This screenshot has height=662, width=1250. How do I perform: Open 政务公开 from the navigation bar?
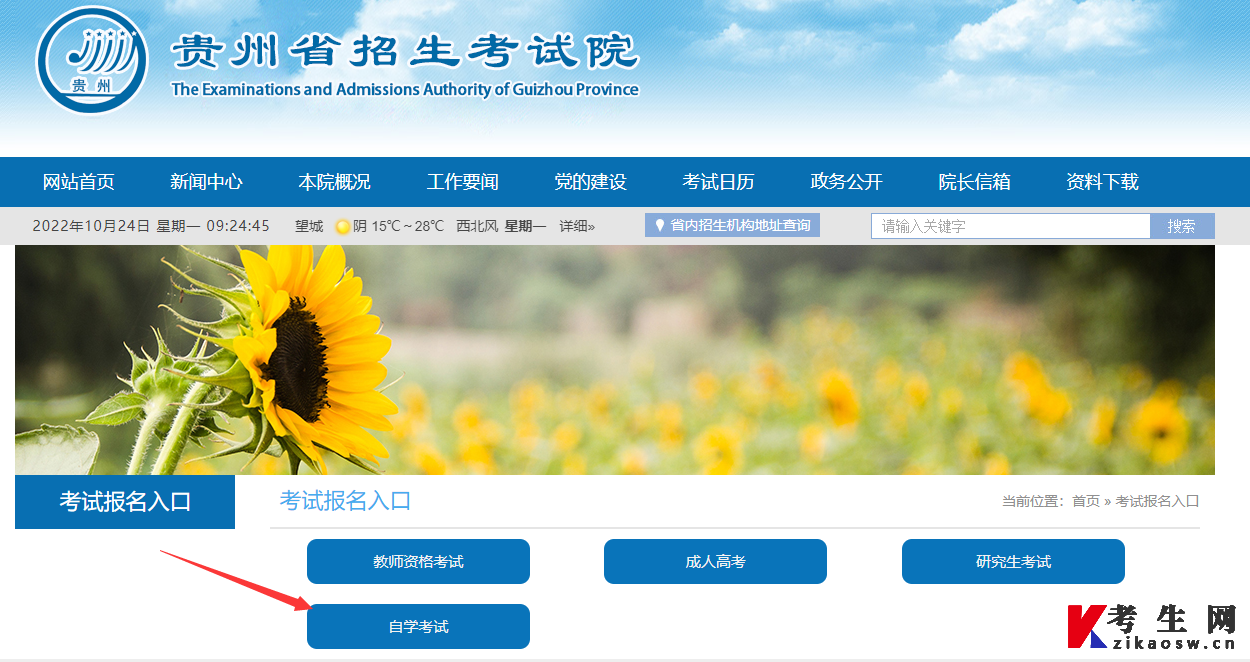[x=846, y=181]
